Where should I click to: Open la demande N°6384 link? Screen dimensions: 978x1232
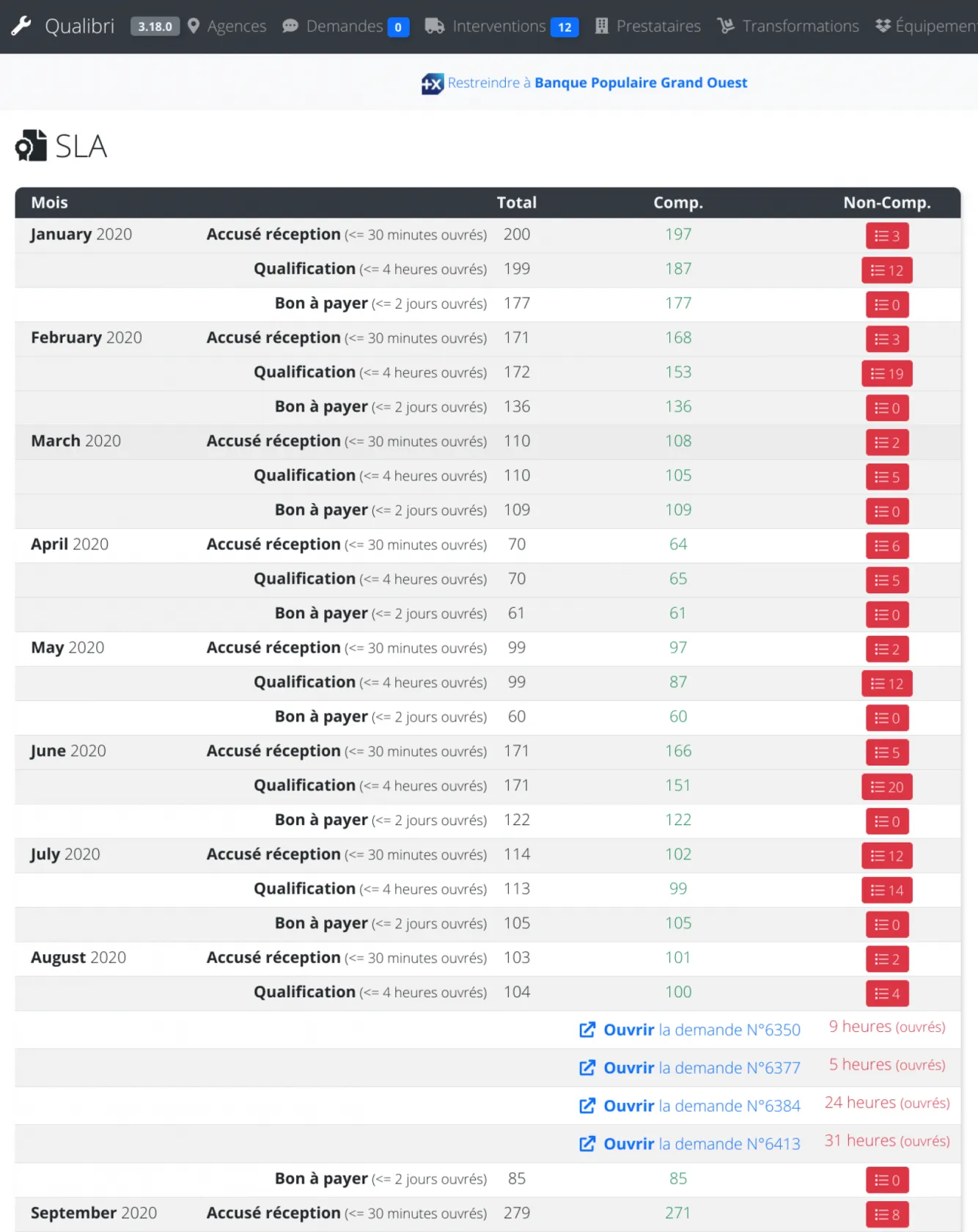(701, 1106)
